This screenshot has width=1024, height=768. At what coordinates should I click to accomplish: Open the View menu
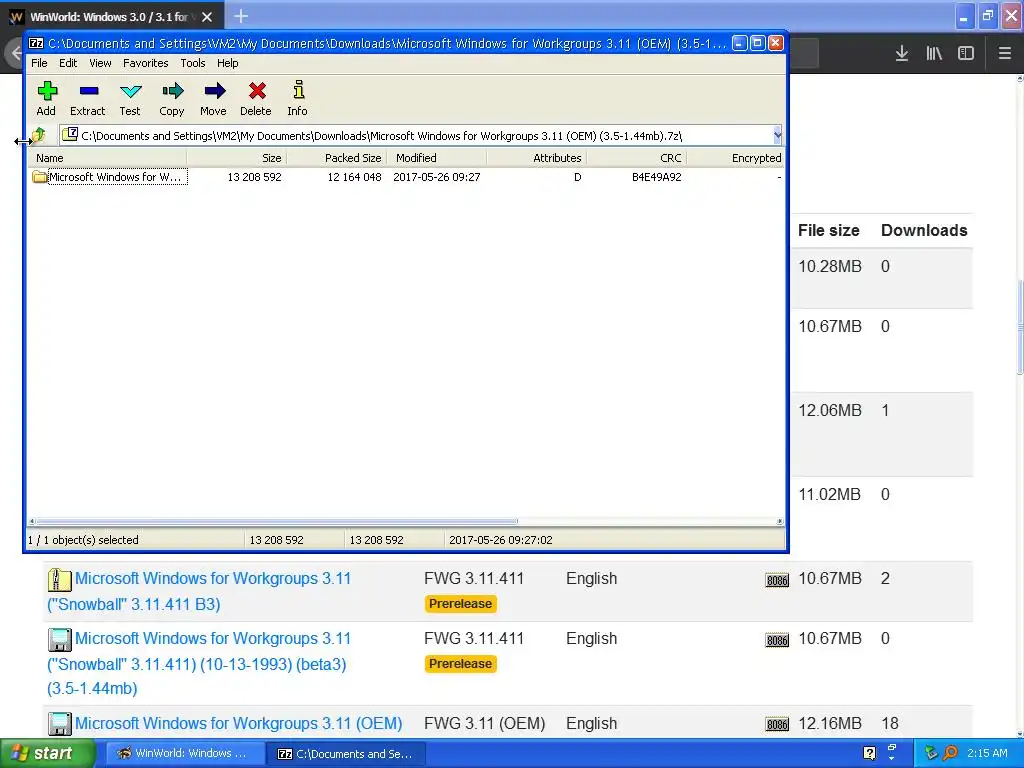coord(100,63)
